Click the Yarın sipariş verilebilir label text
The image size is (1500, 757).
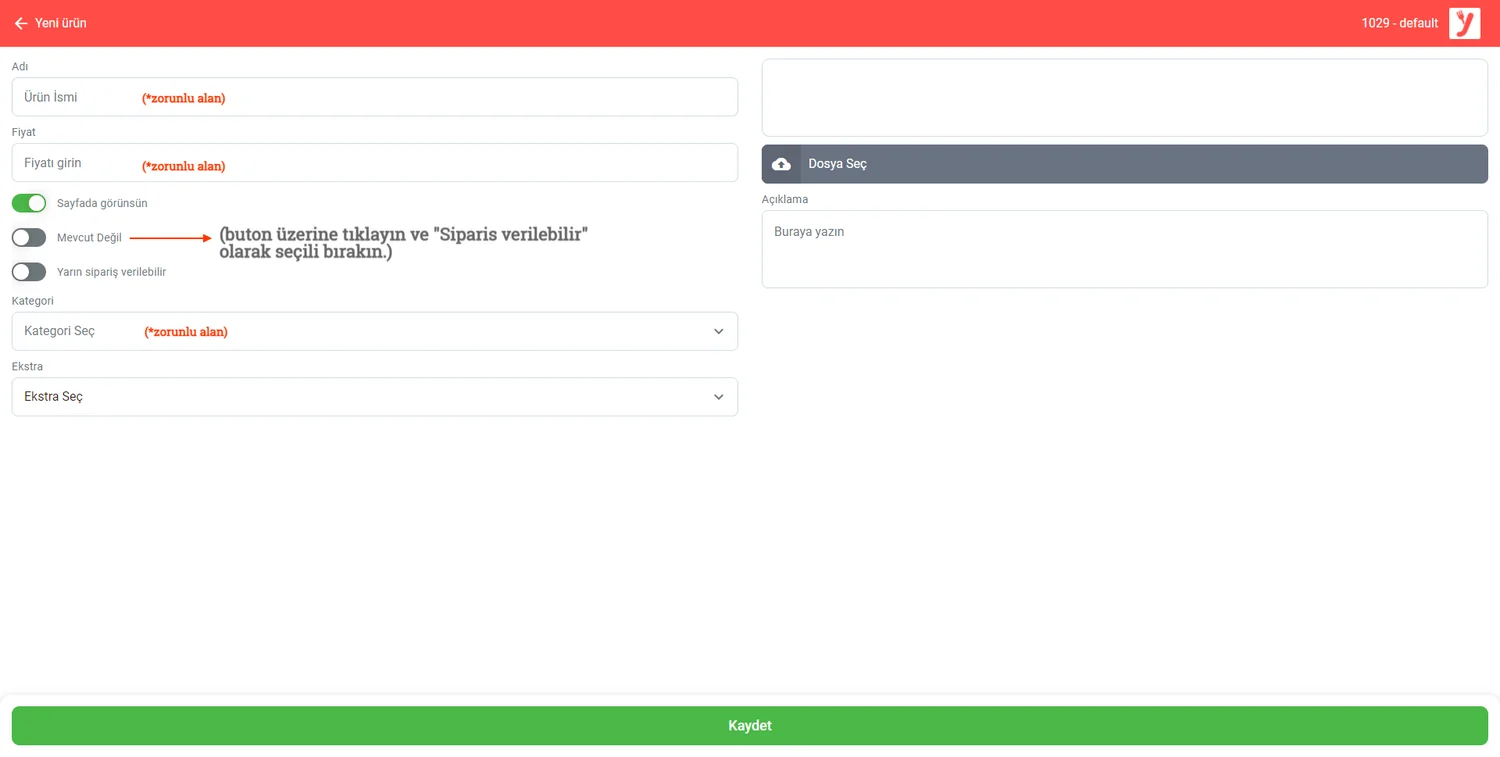[x=111, y=272]
